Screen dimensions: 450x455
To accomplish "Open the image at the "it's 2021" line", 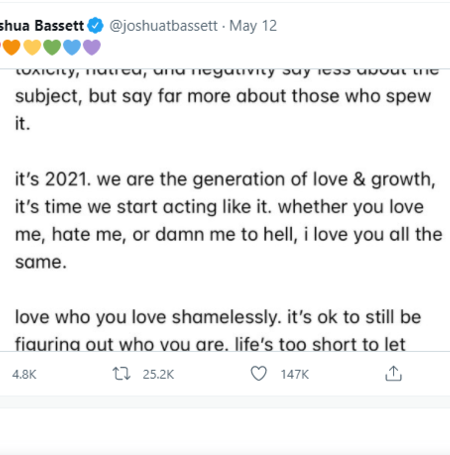I will (225, 180).
